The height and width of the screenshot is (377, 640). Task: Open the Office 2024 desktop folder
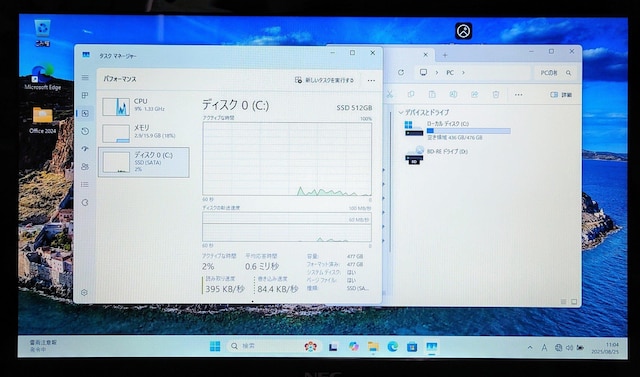coord(42,120)
